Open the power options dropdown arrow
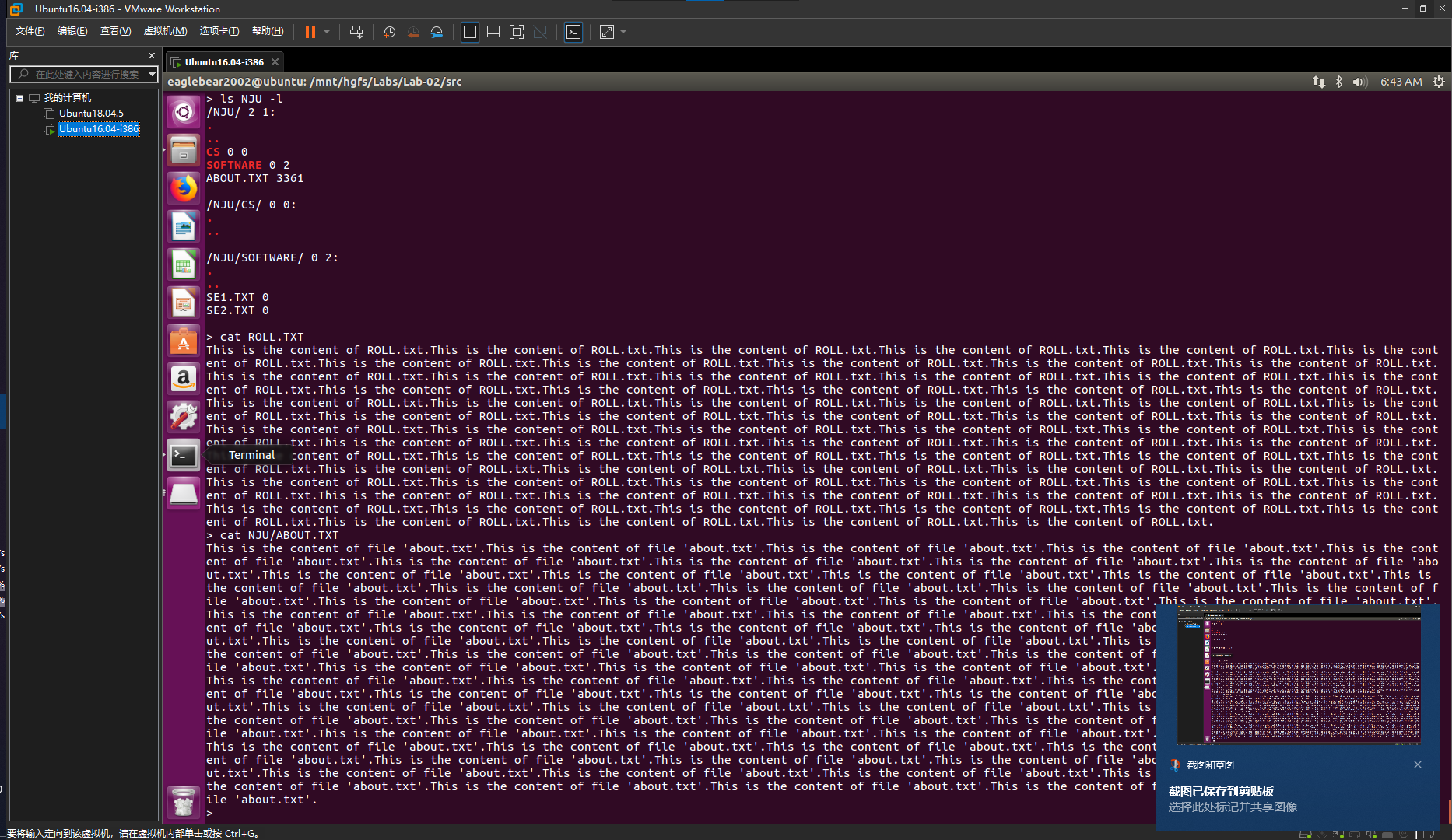Image resolution: width=1452 pixels, height=840 pixels. [327, 32]
